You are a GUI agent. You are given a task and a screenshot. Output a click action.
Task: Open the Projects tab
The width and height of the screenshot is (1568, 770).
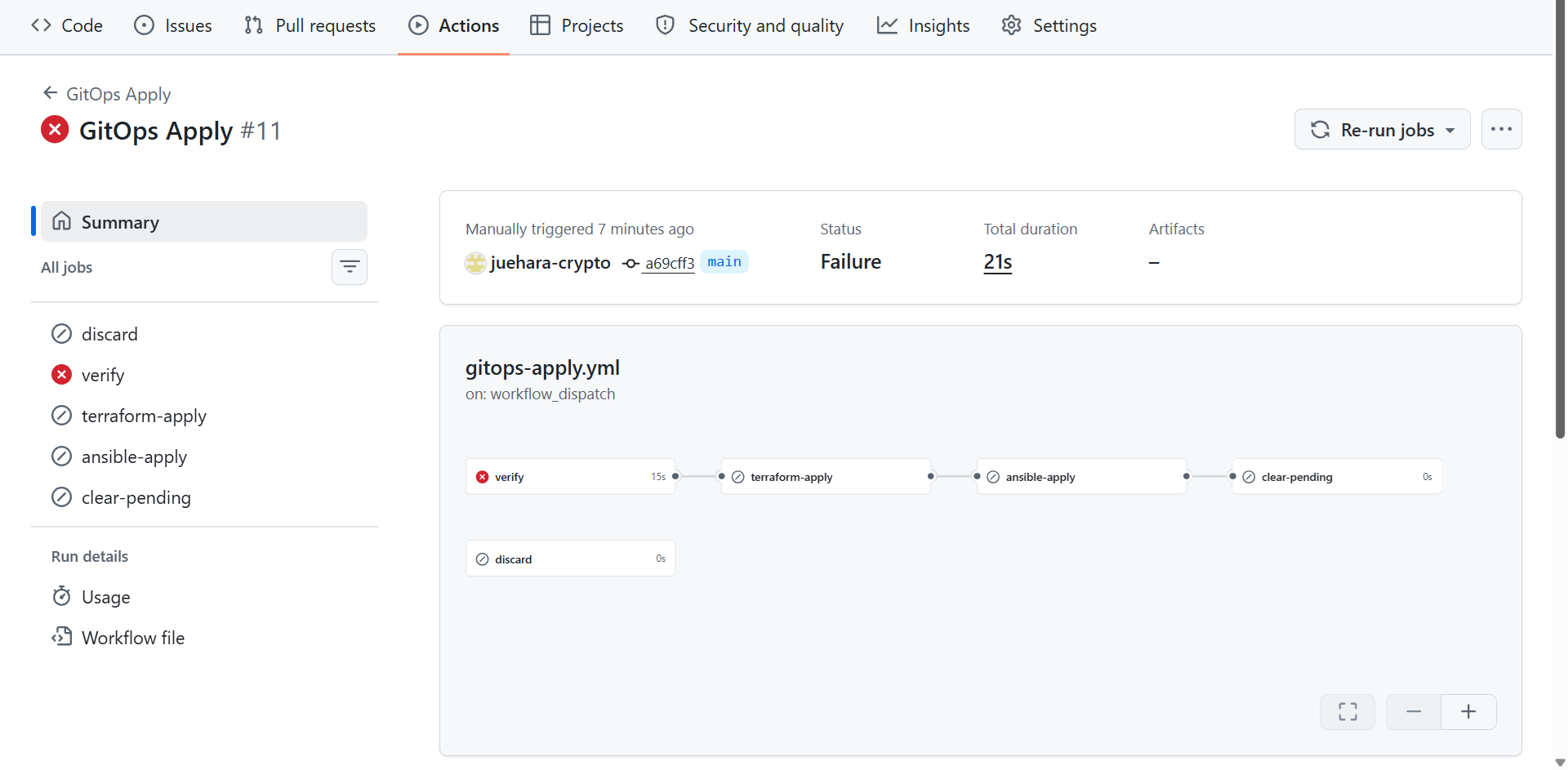(577, 25)
